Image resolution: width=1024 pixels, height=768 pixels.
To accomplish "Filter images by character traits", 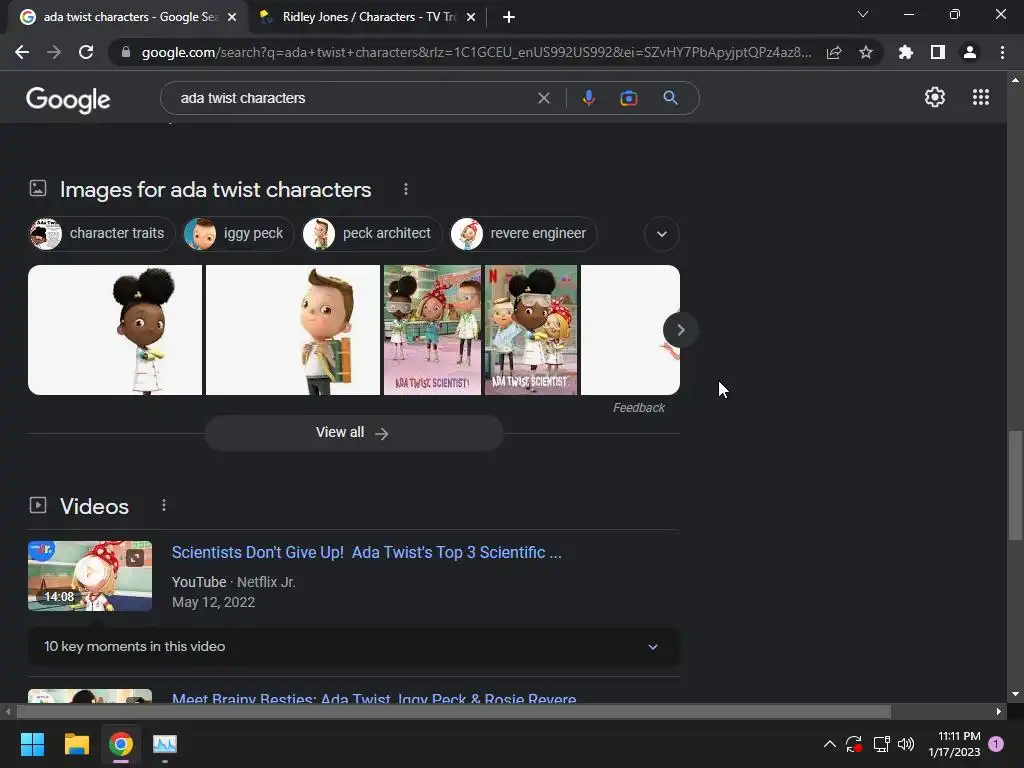I will point(102,234).
